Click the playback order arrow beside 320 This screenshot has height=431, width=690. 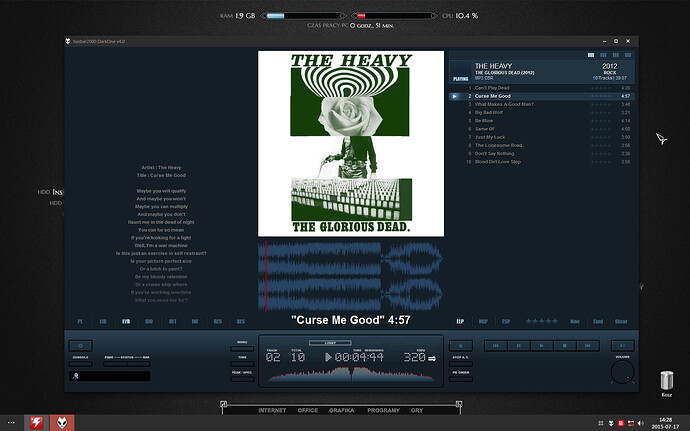click(432, 358)
